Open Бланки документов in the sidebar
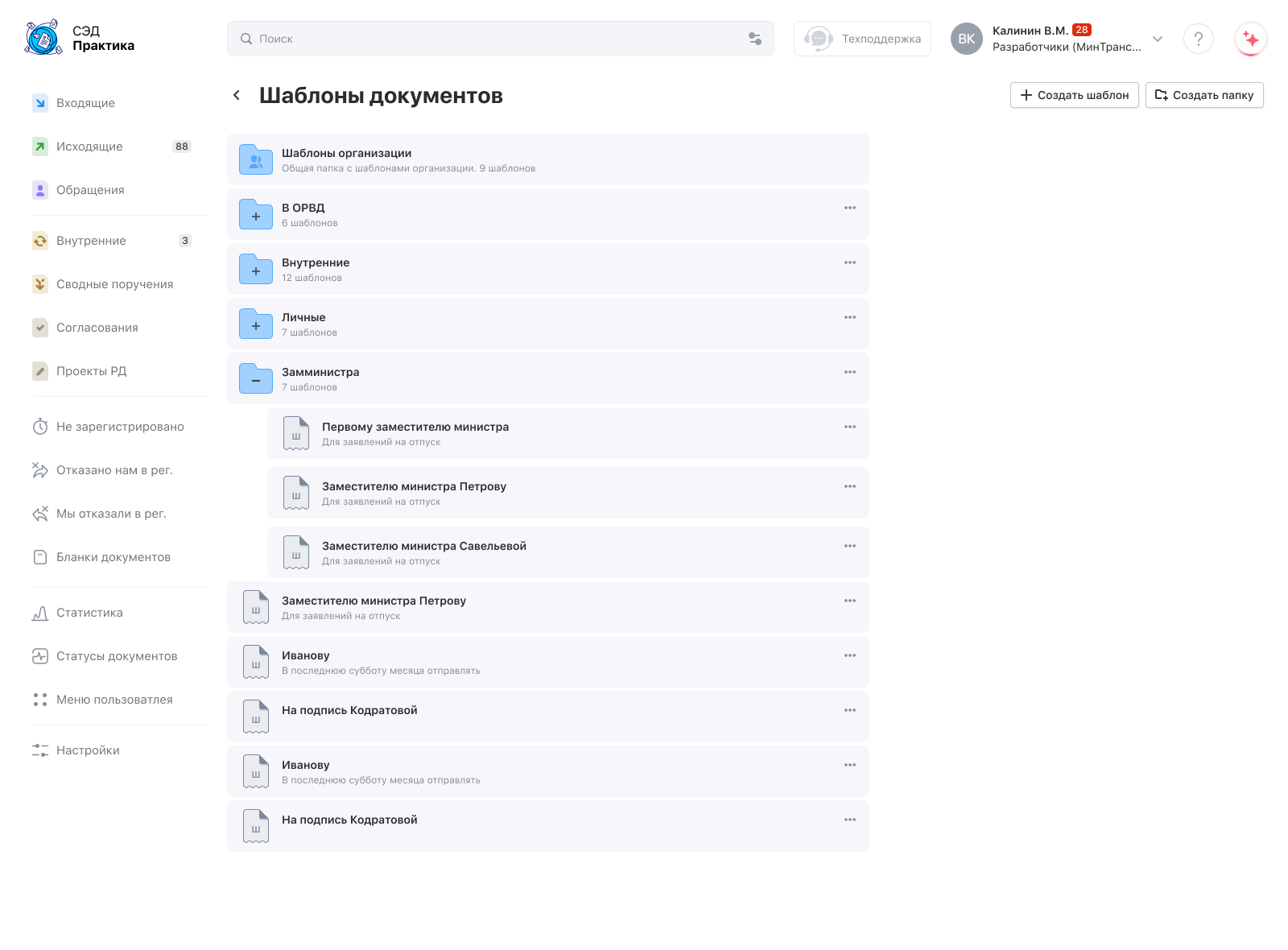 pyautogui.click(x=113, y=557)
